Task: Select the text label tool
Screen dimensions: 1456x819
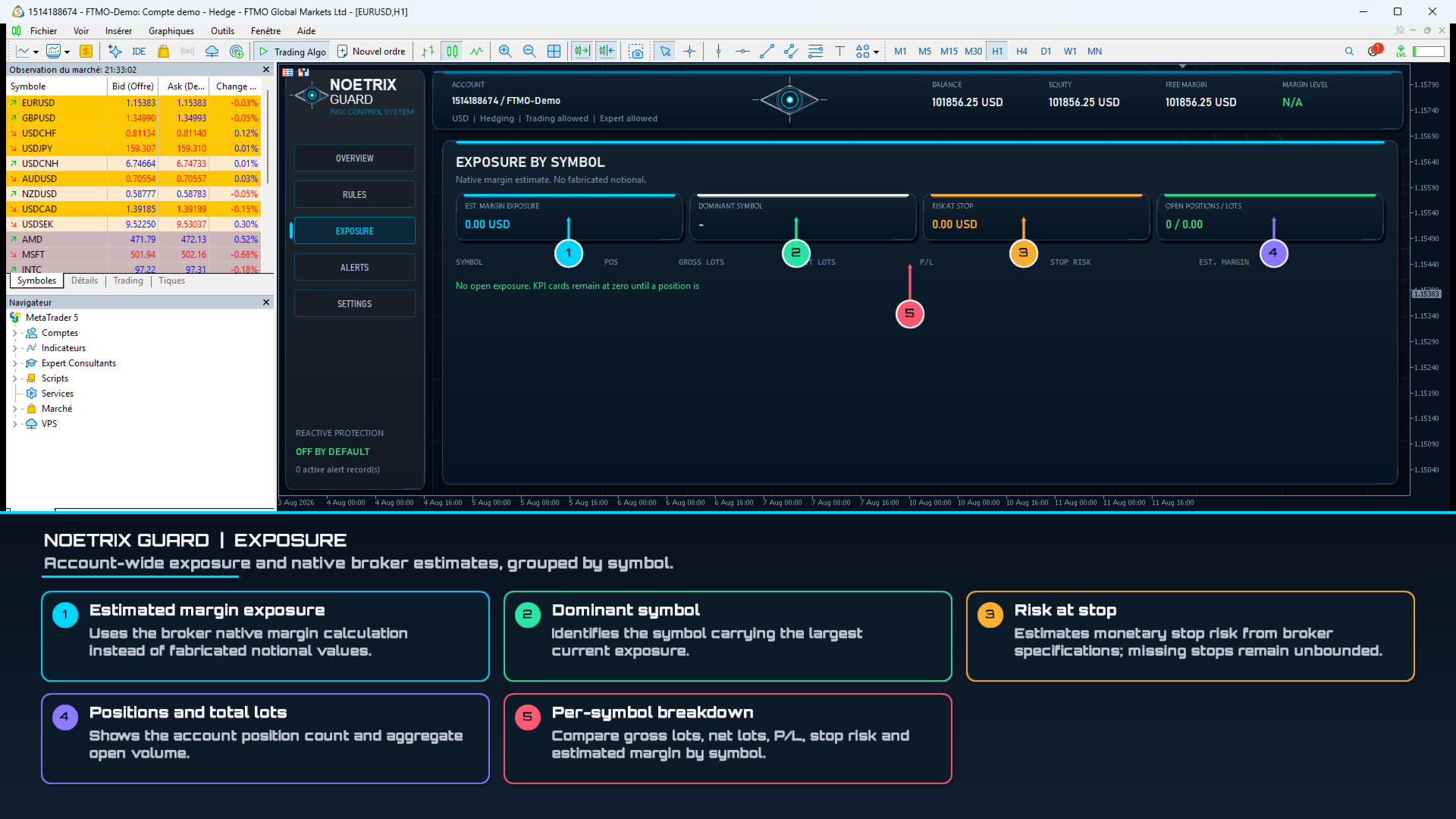Action: point(839,52)
